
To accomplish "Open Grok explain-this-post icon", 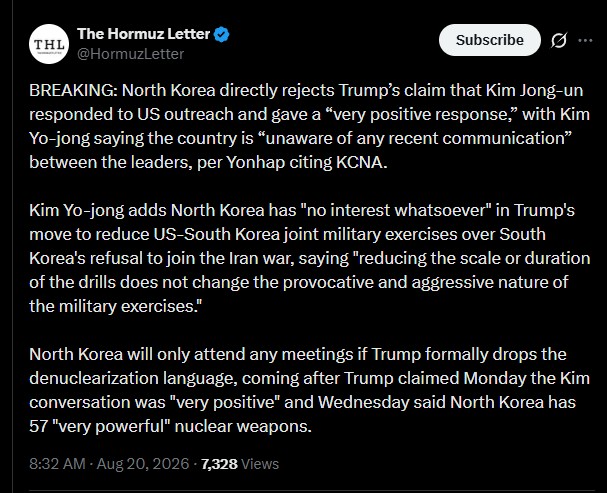I will tap(559, 40).
